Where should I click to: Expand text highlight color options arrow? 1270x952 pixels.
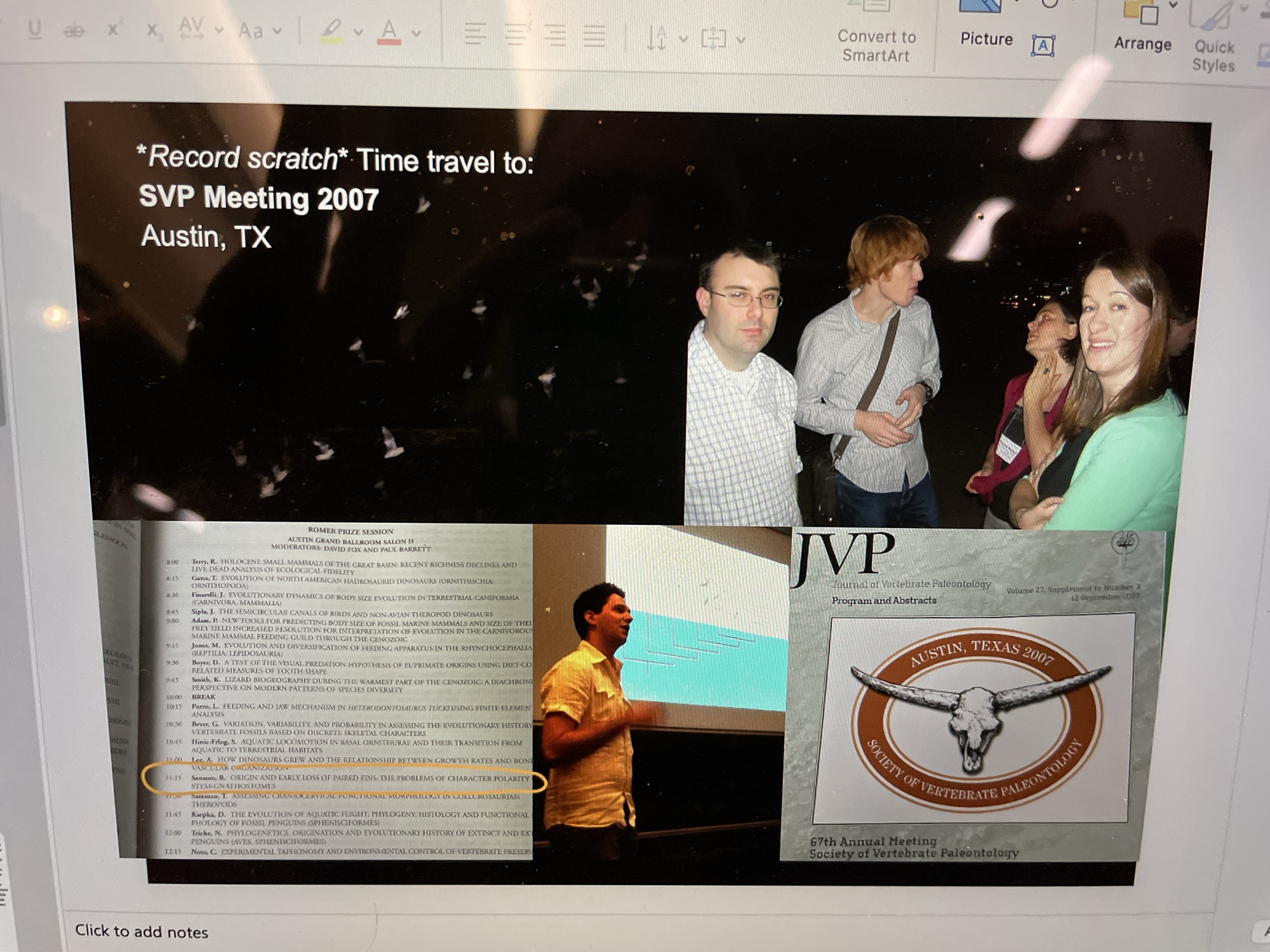click(359, 32)
